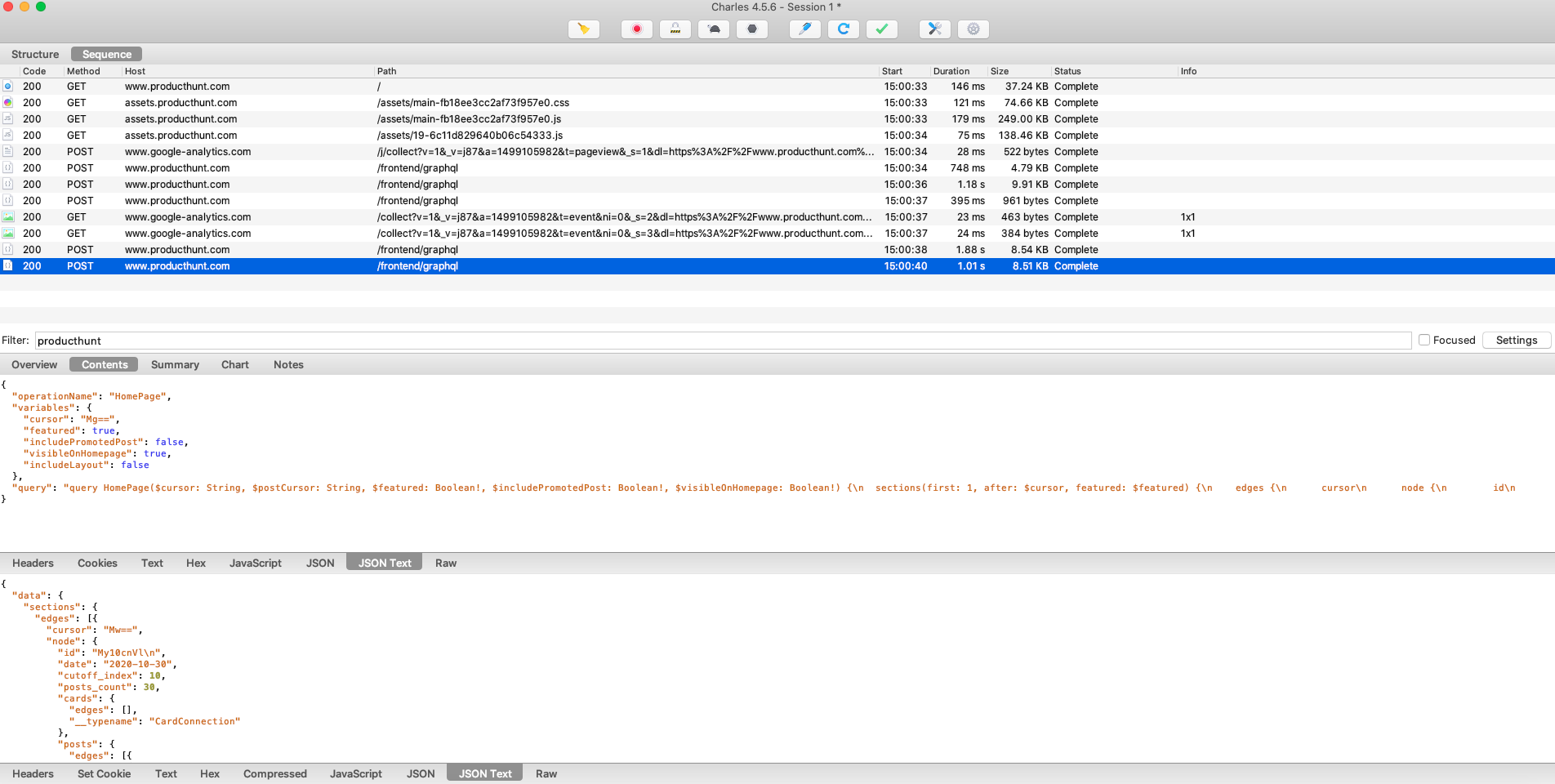Open filter Settings
The image size is (1555, 784).
(x=1515, y=340)
